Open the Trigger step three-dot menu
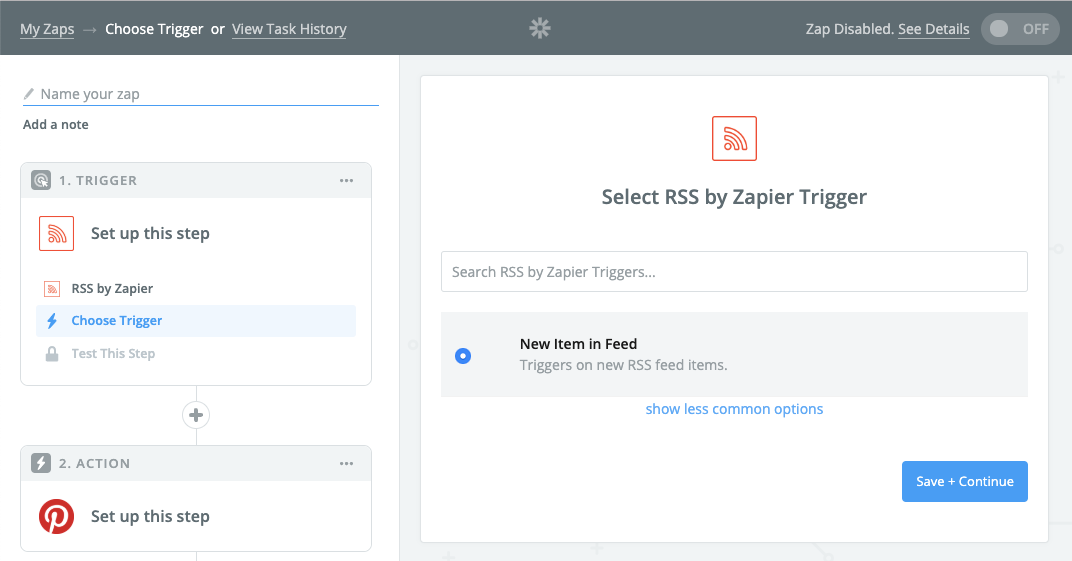Image resolution: width=1072 pixels, height=561 pixels. click(347, 180)
